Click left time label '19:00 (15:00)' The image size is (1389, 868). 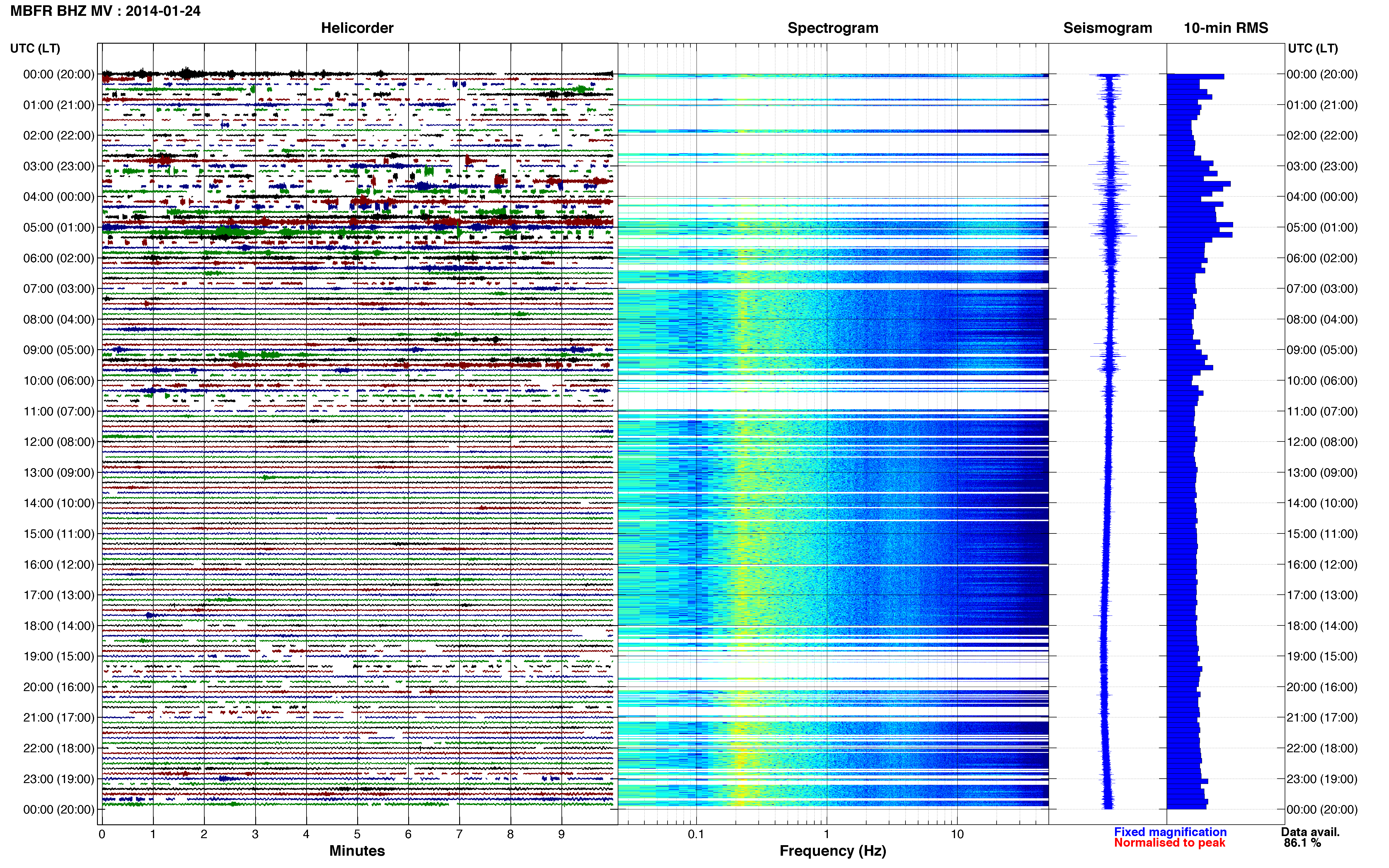[59, 657]
